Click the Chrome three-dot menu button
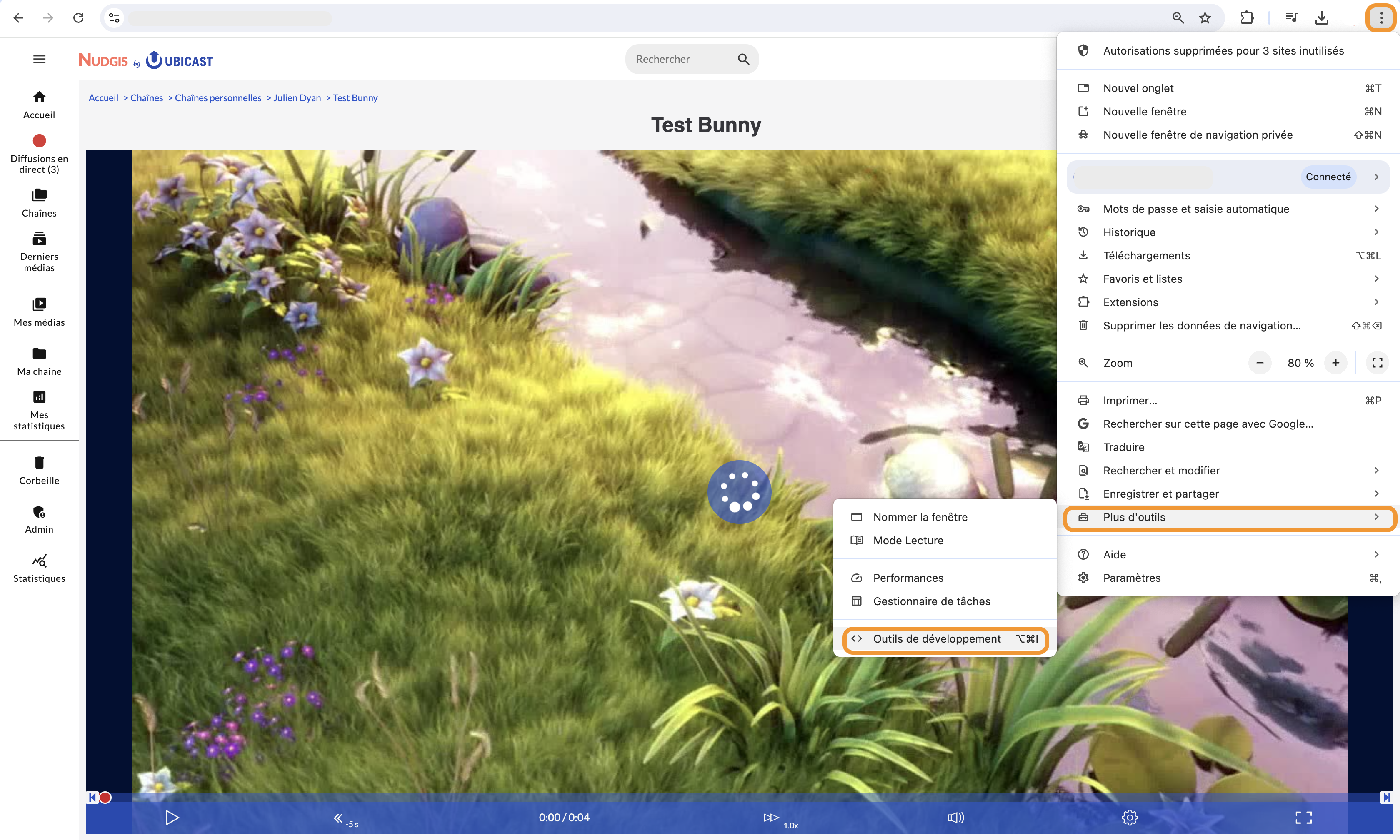This screenshot has height=840, width=1400. pyautogui.click(x=1381, y=18)
